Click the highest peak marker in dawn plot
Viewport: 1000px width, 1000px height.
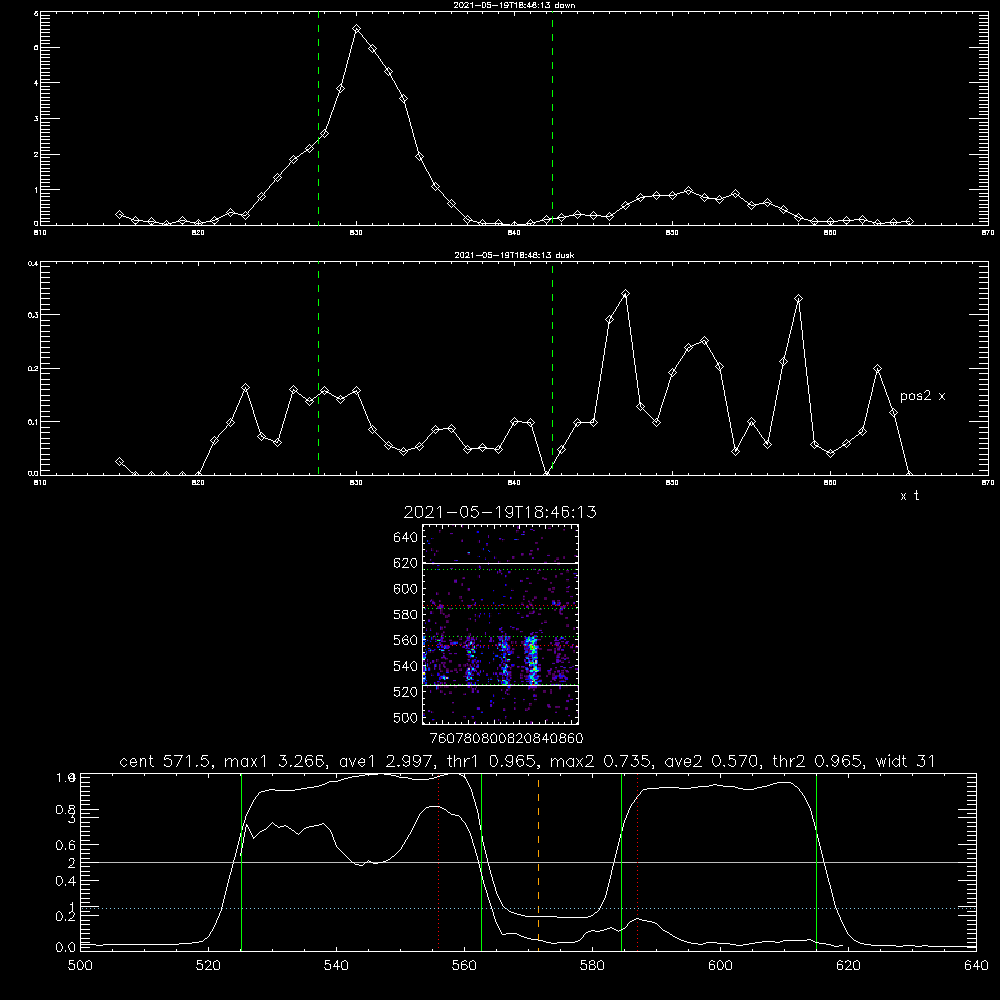click(x=357, y=29)
